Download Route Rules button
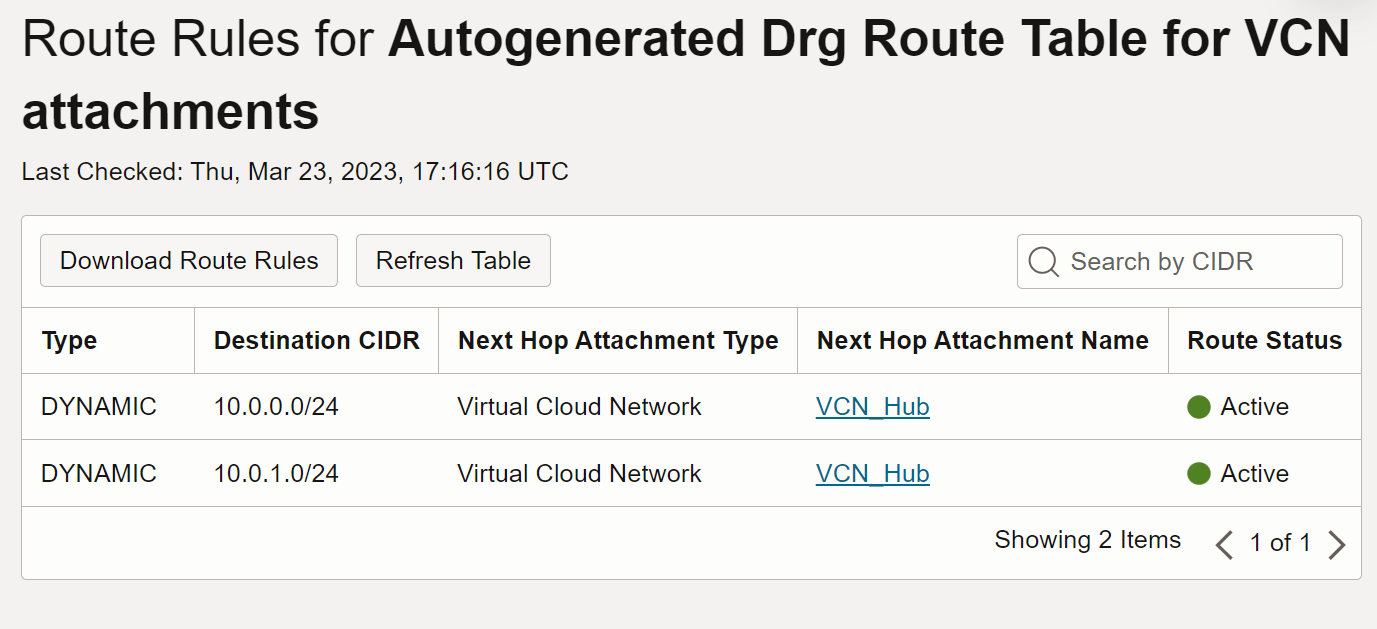 pos(189,261)
